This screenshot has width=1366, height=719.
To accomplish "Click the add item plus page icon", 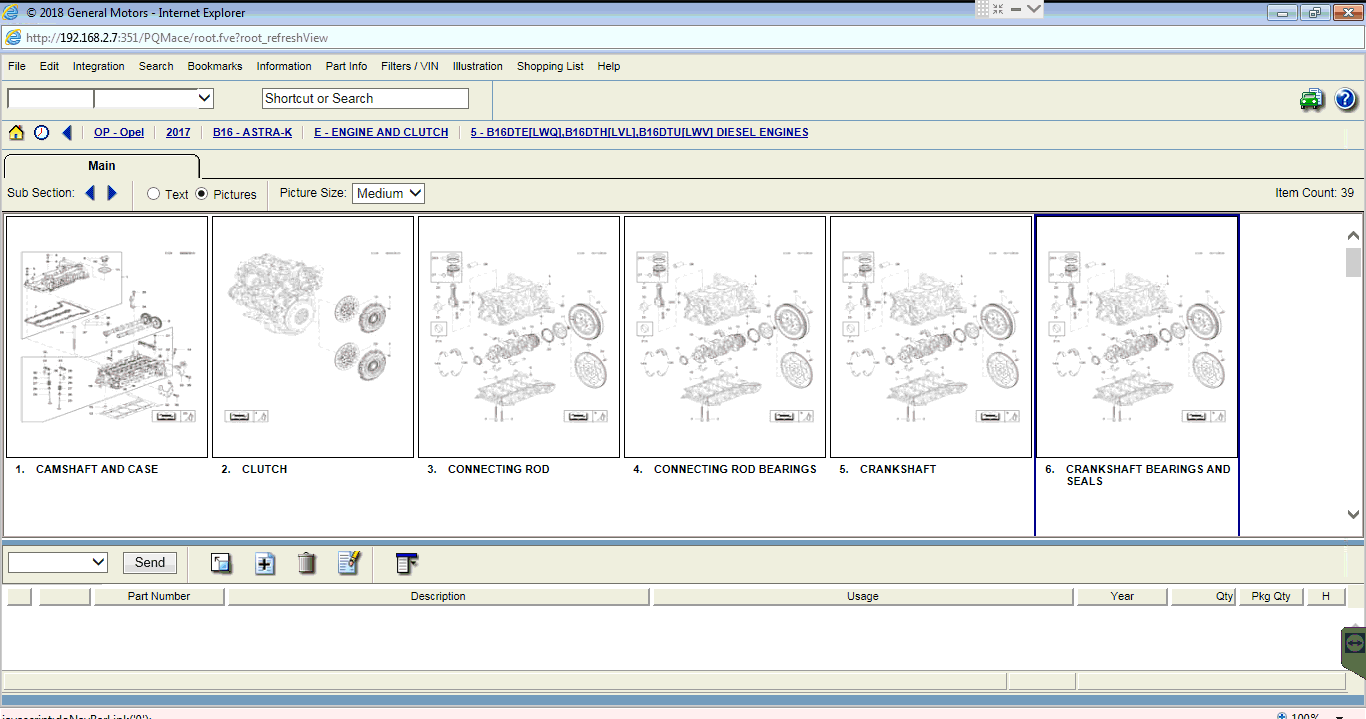I will tap(265, 563).
